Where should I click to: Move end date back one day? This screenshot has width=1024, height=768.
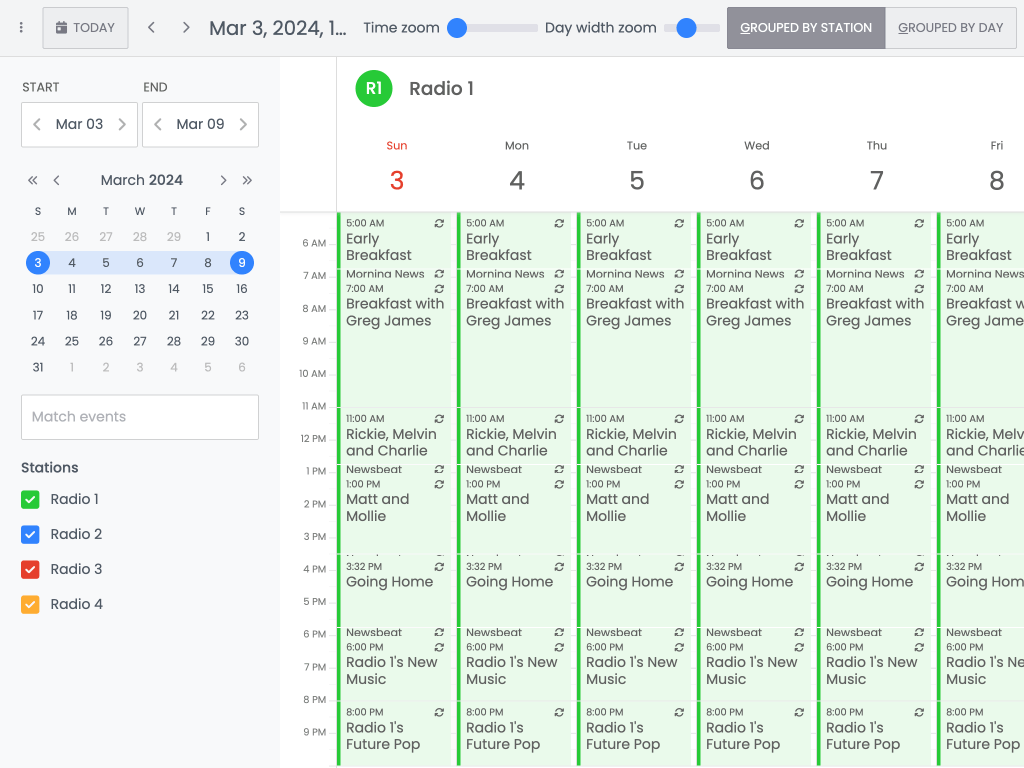(158, 124)
